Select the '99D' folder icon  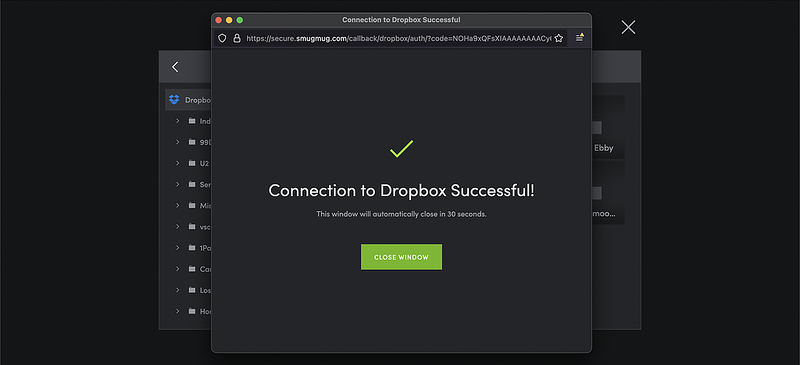coord(192,142)
